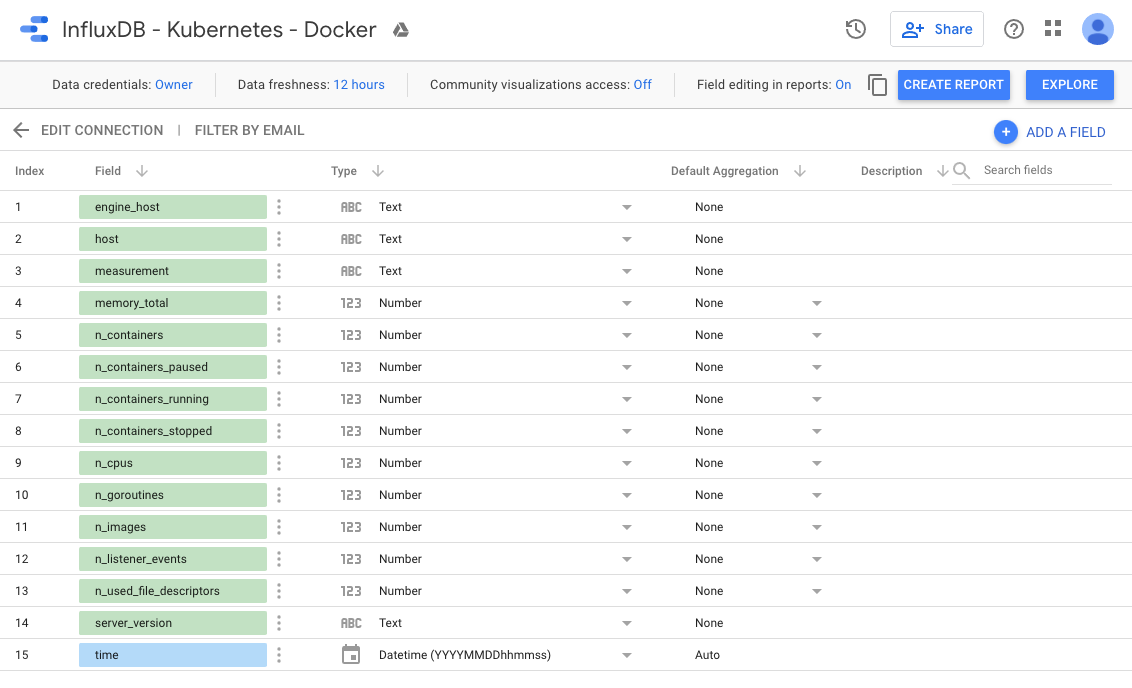Open type dropdown for server_version
The image size is (1132, 688).
coord(627,623)
